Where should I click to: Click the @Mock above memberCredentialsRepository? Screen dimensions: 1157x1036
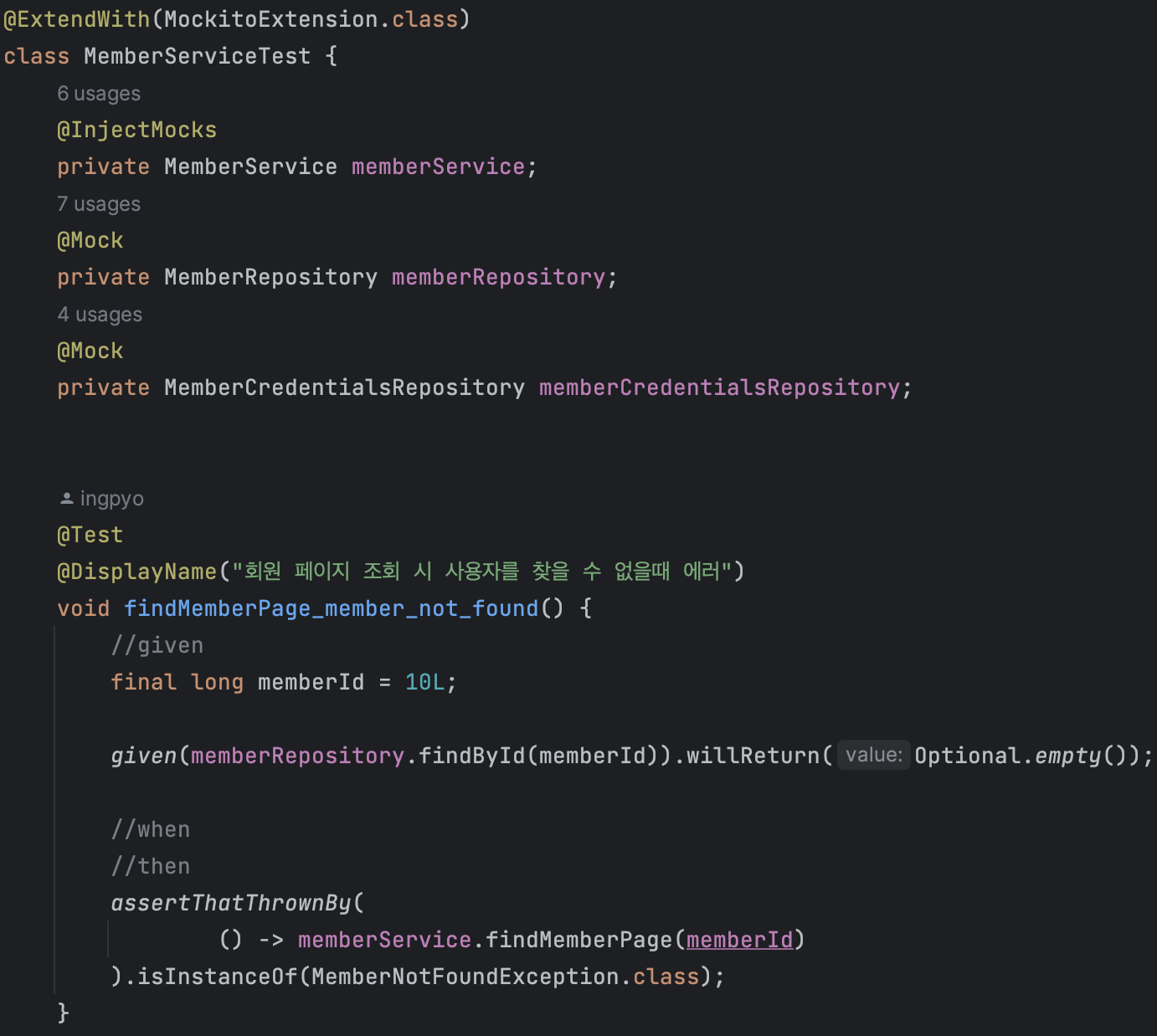click(90, 351)
